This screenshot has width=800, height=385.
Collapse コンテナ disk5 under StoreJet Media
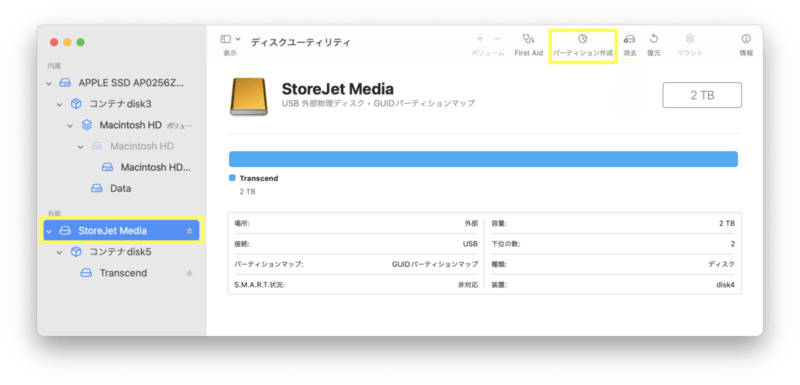point(60,252)
